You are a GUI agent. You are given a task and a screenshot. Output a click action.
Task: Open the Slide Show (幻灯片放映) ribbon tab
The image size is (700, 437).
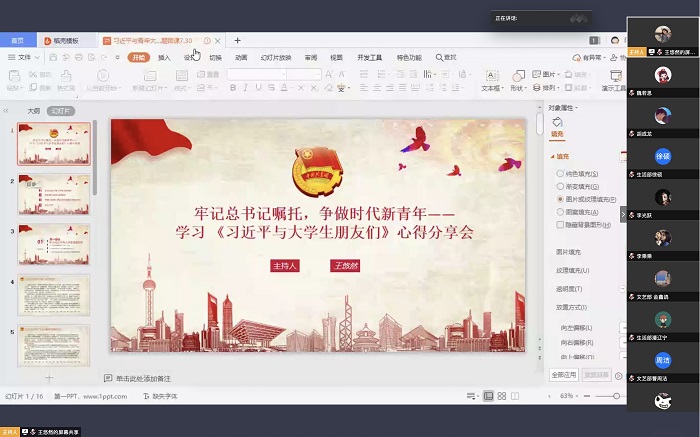coord(275,58)
